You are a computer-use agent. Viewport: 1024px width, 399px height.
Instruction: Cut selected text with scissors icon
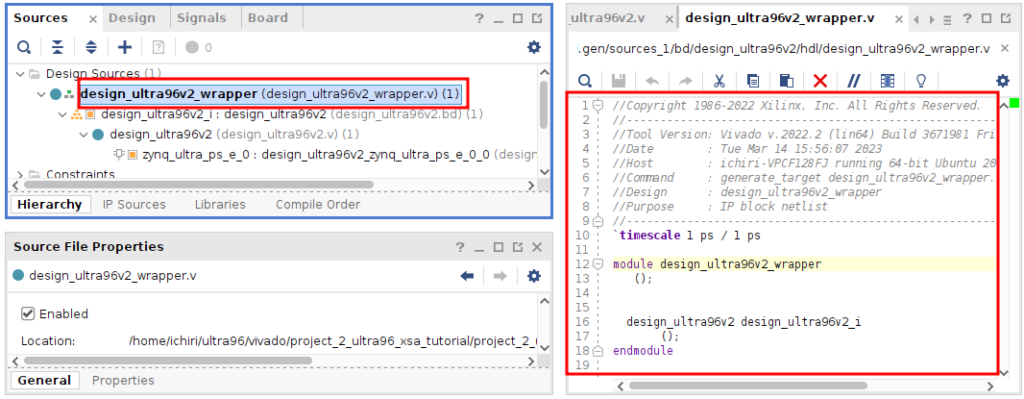tap(719, 81)
